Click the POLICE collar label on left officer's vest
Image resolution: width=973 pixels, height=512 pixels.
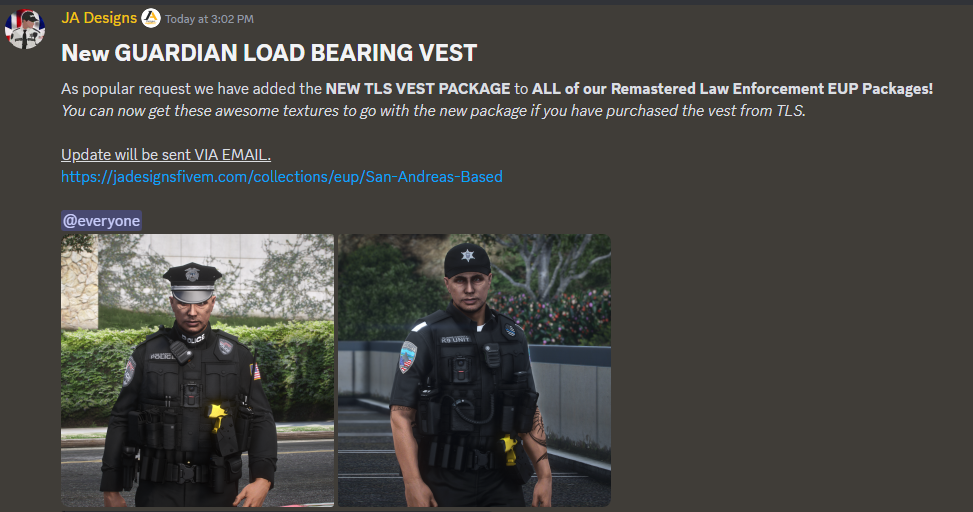pos(194,339)
